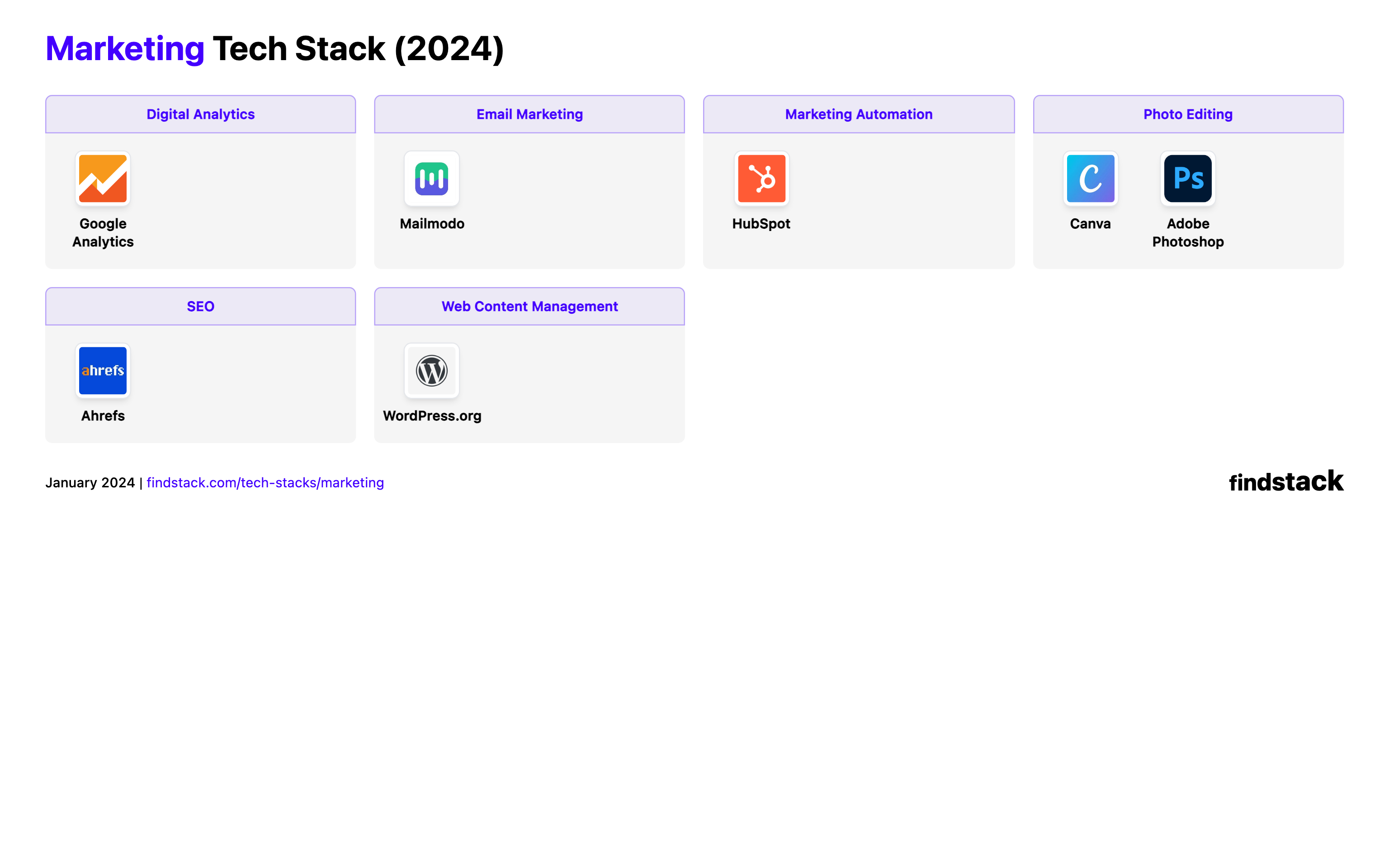The height and width of the screenshot is (868, 1389).
Task: Select the Ahrefs blue icon
Action: click(103, 370)
